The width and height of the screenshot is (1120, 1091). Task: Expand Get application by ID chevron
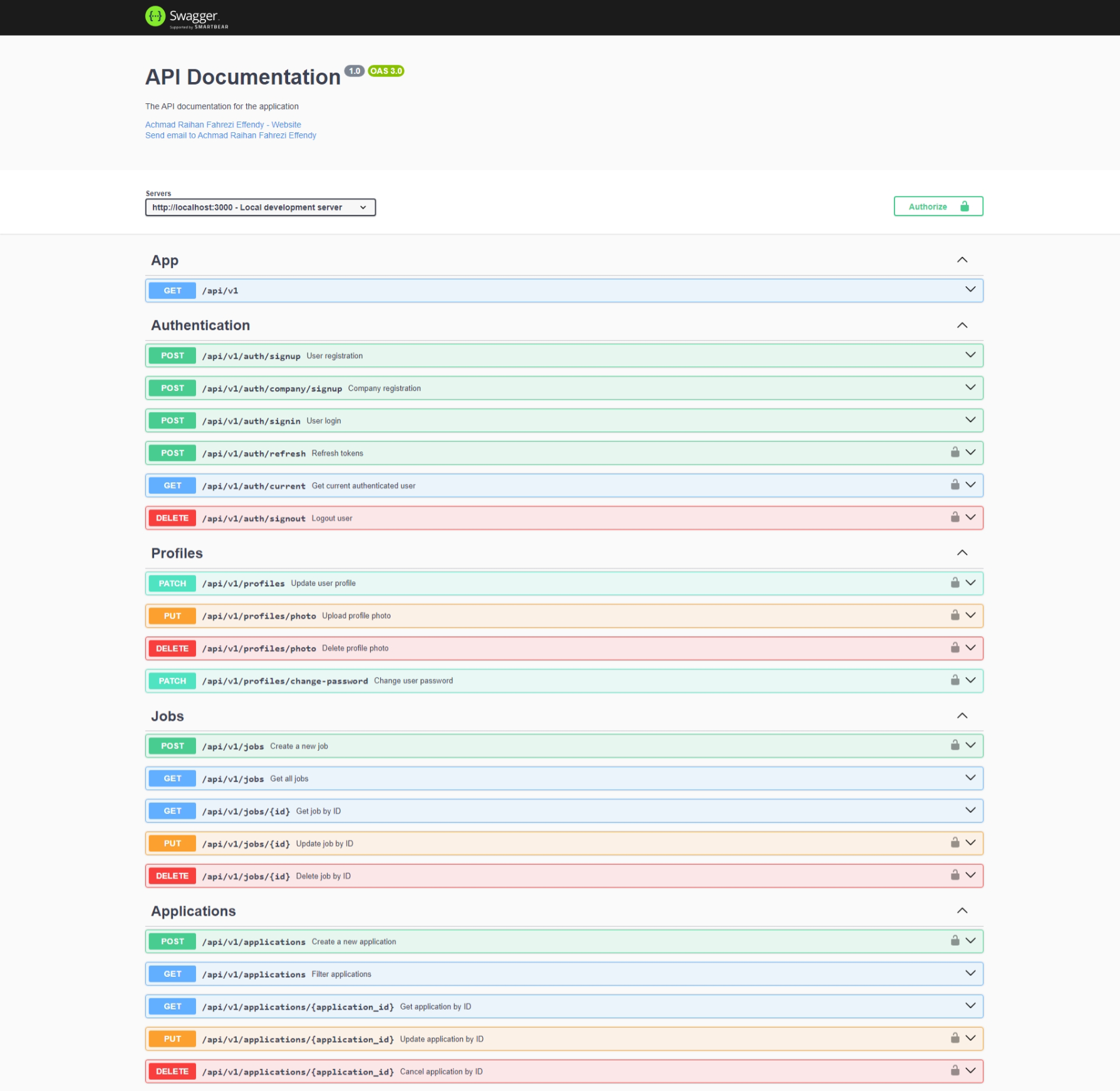(970, 1006)
